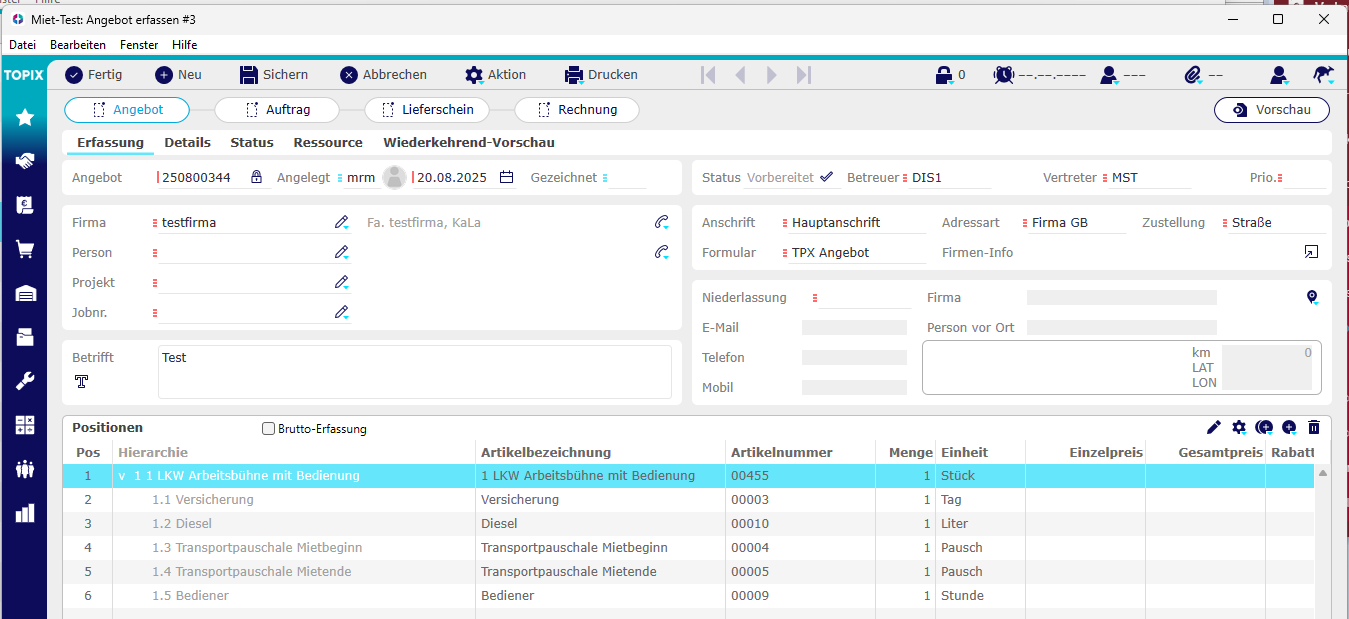Open the Drucken printer dropdown
The image size is (1349, 619).
601,75
